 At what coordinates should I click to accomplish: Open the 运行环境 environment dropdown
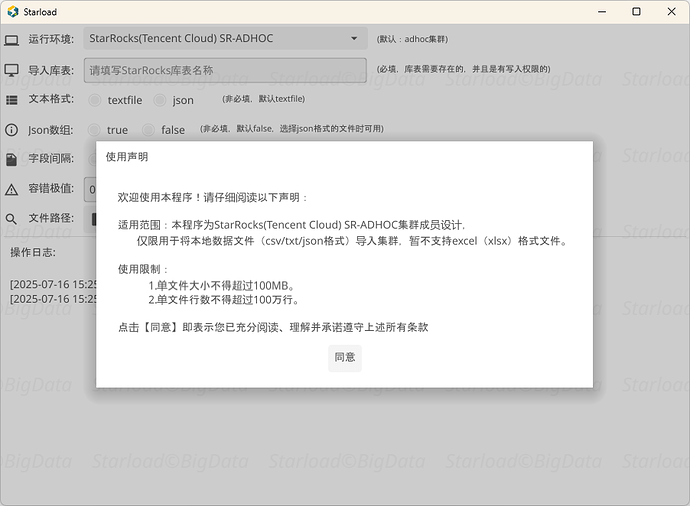[225, 38]
